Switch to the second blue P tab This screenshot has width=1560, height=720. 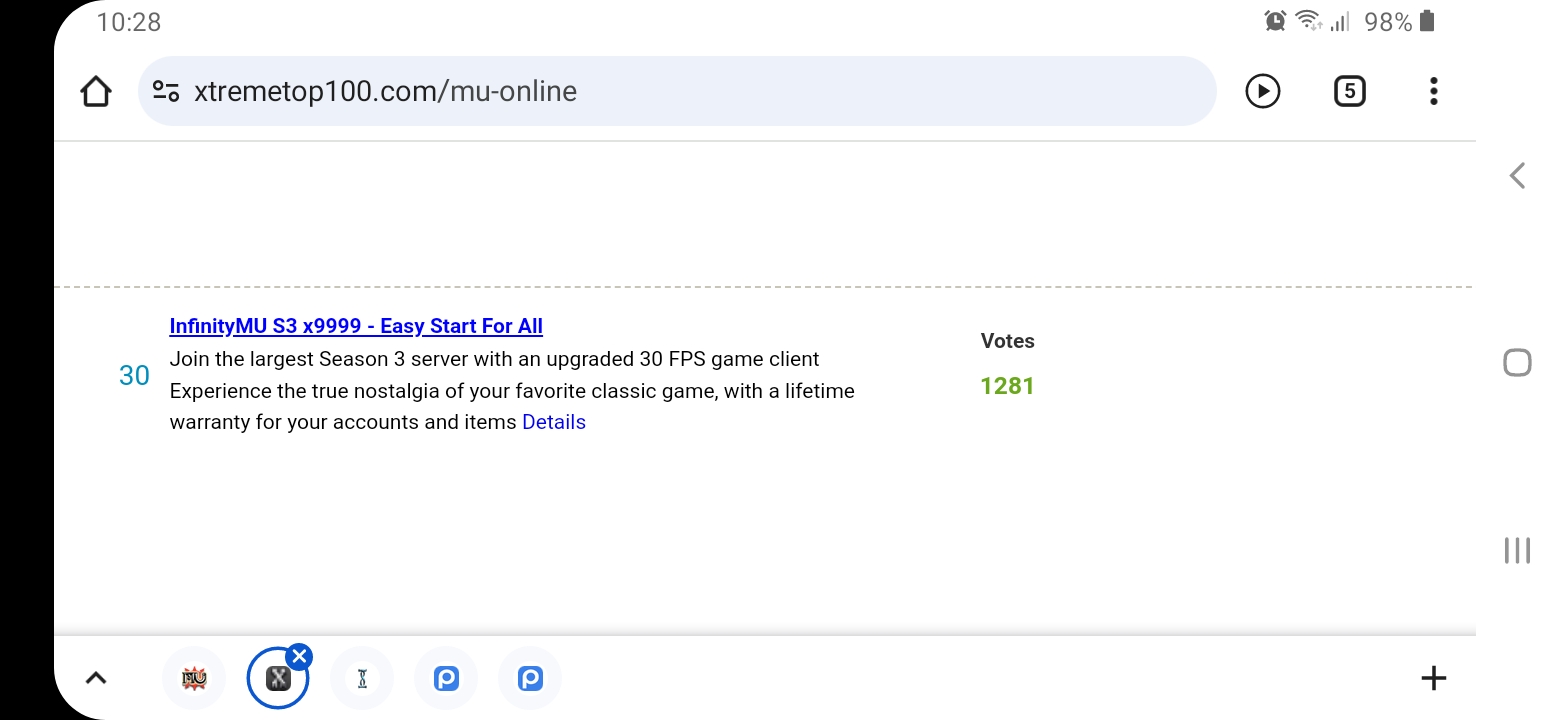pyautogui.click(x=530, y=678)
